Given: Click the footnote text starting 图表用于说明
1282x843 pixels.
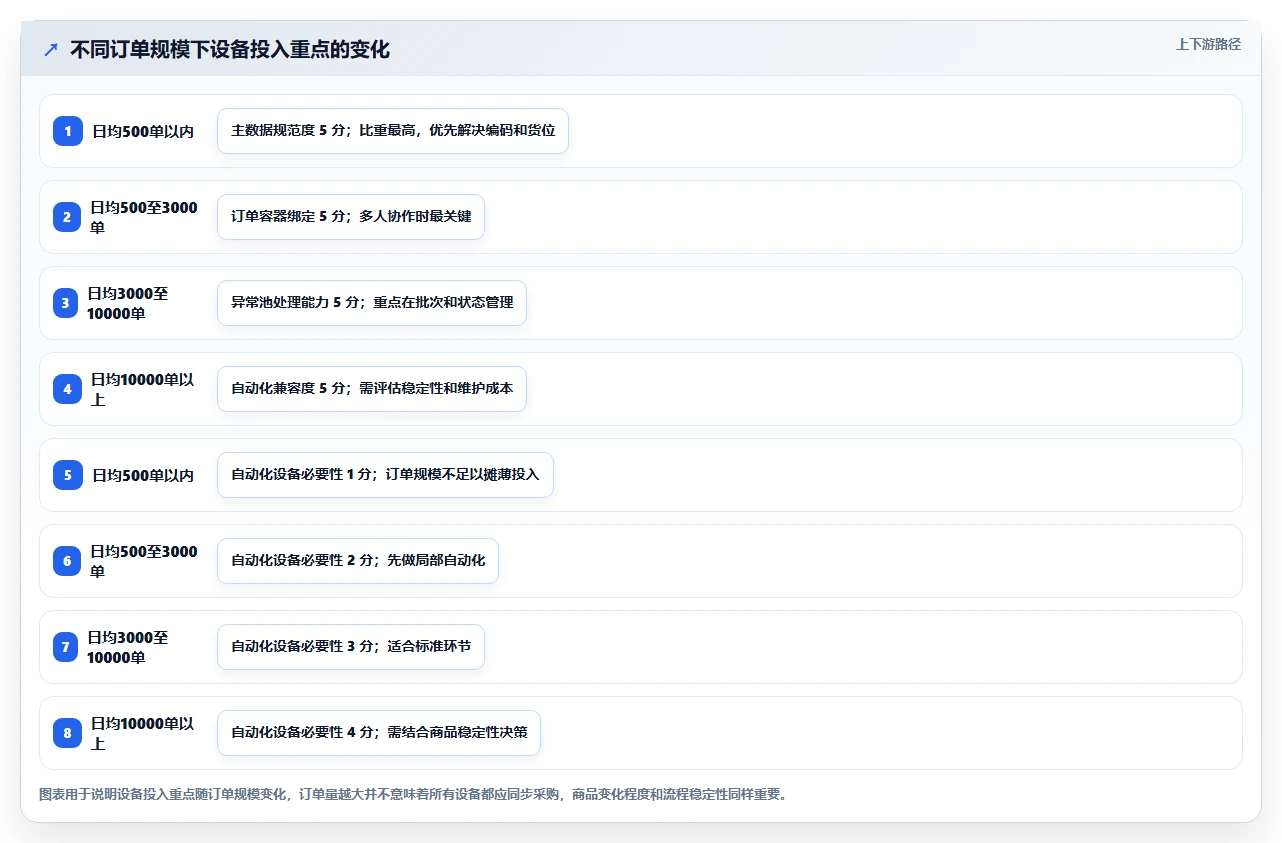Looking at the screenshot, I should 413,795.
